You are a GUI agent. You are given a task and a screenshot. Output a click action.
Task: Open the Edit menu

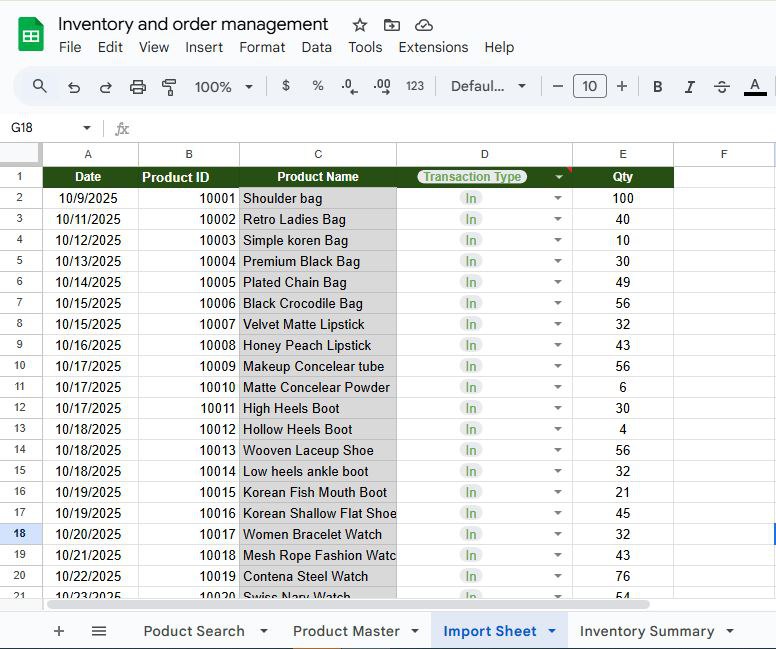[110, 47]
